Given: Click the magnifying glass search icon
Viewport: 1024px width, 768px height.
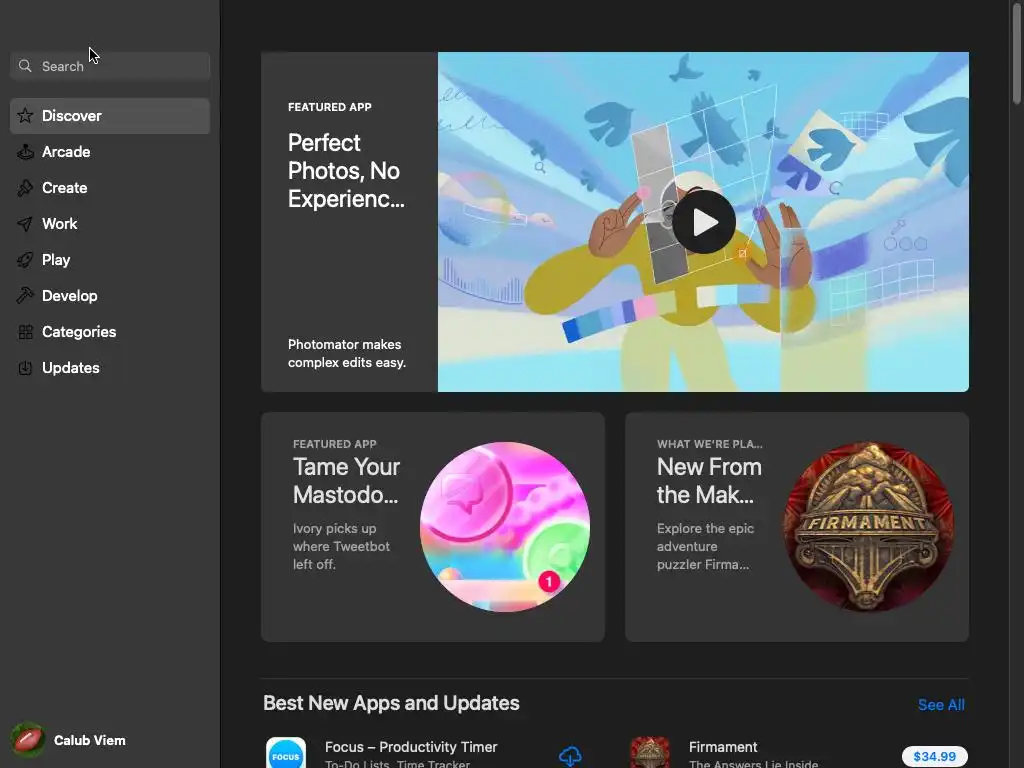Looking at the screenshot, I should point(25,66).
